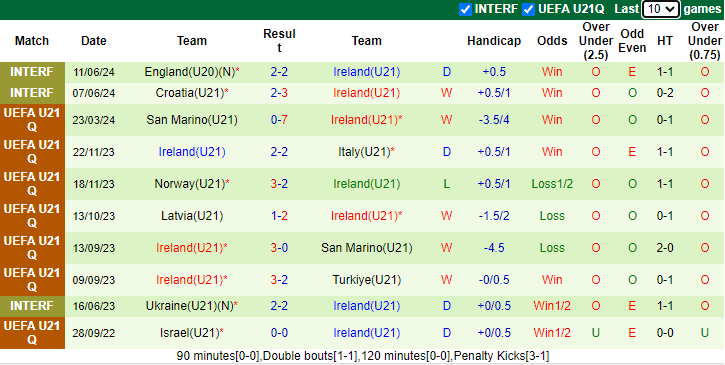Open Ireland(U21) in the 23/03/24 row

367,120
